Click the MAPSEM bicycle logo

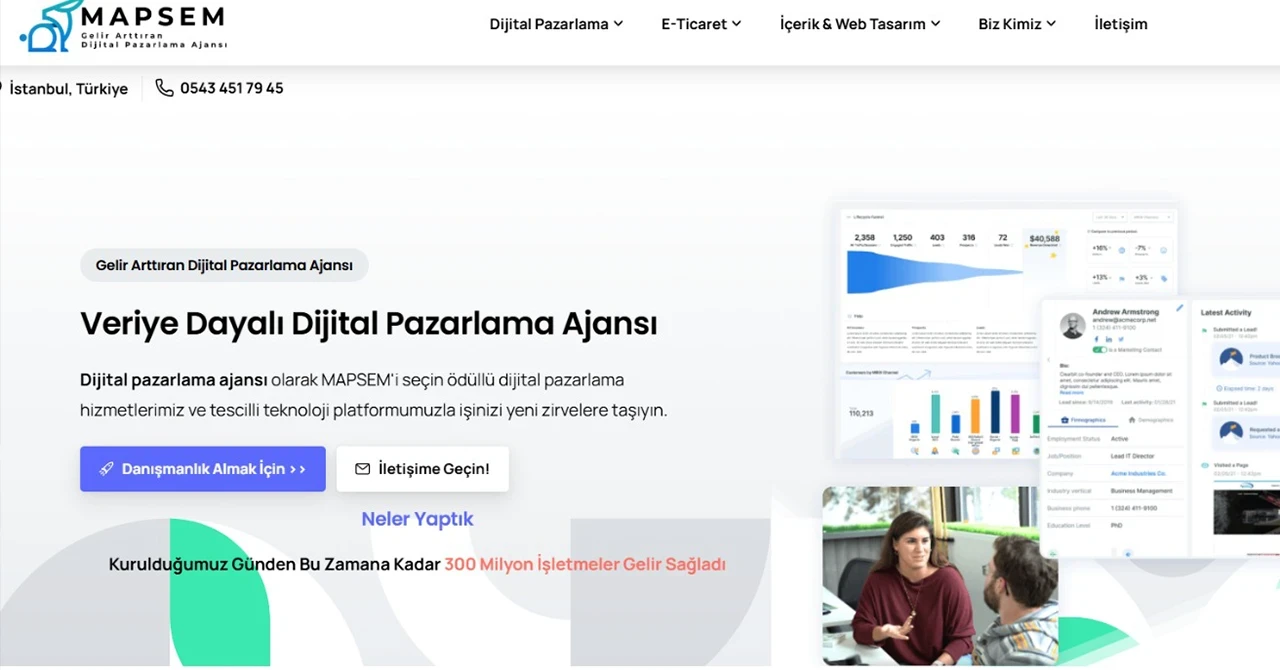[45, 30]
